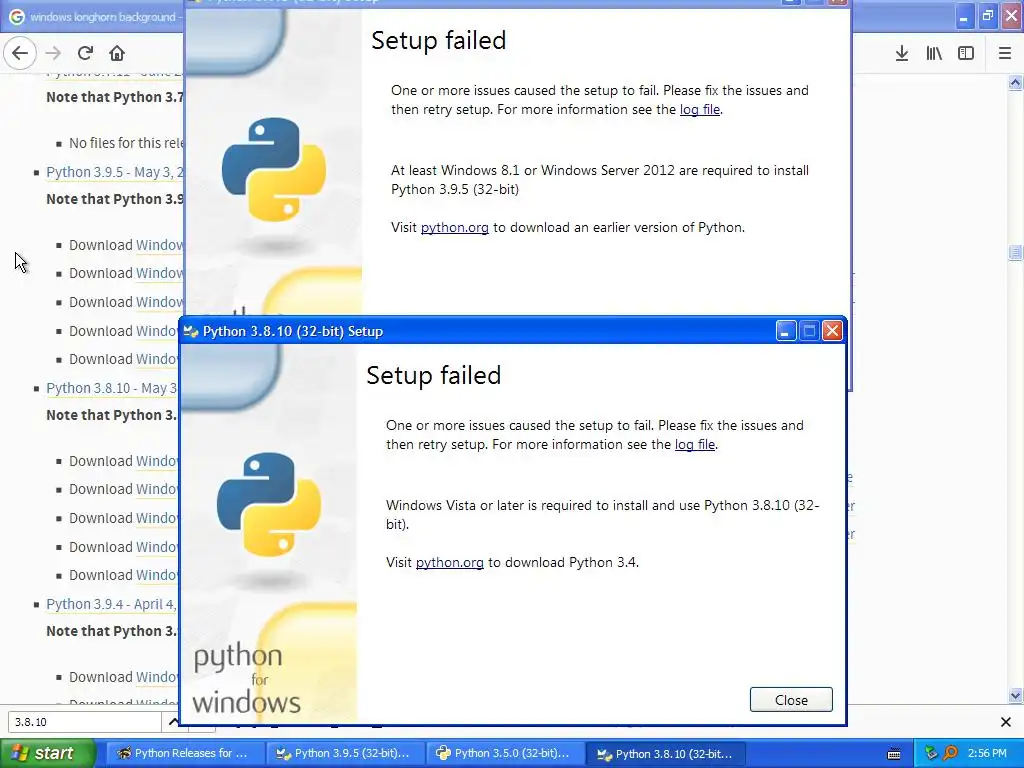This screenshot has height=768, width=1024.
Task: Click Google favicon on Firefox tab
Action: point(17,17)
